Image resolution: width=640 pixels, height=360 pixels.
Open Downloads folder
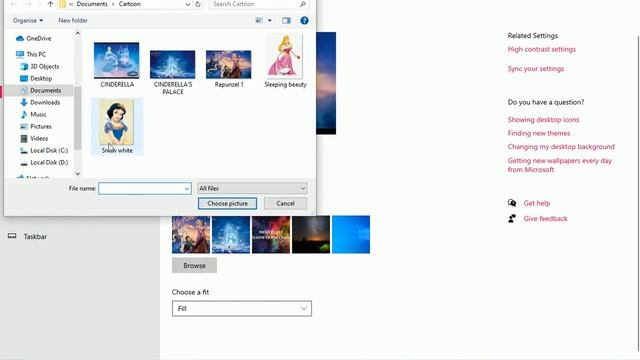[x=40, y=102]
